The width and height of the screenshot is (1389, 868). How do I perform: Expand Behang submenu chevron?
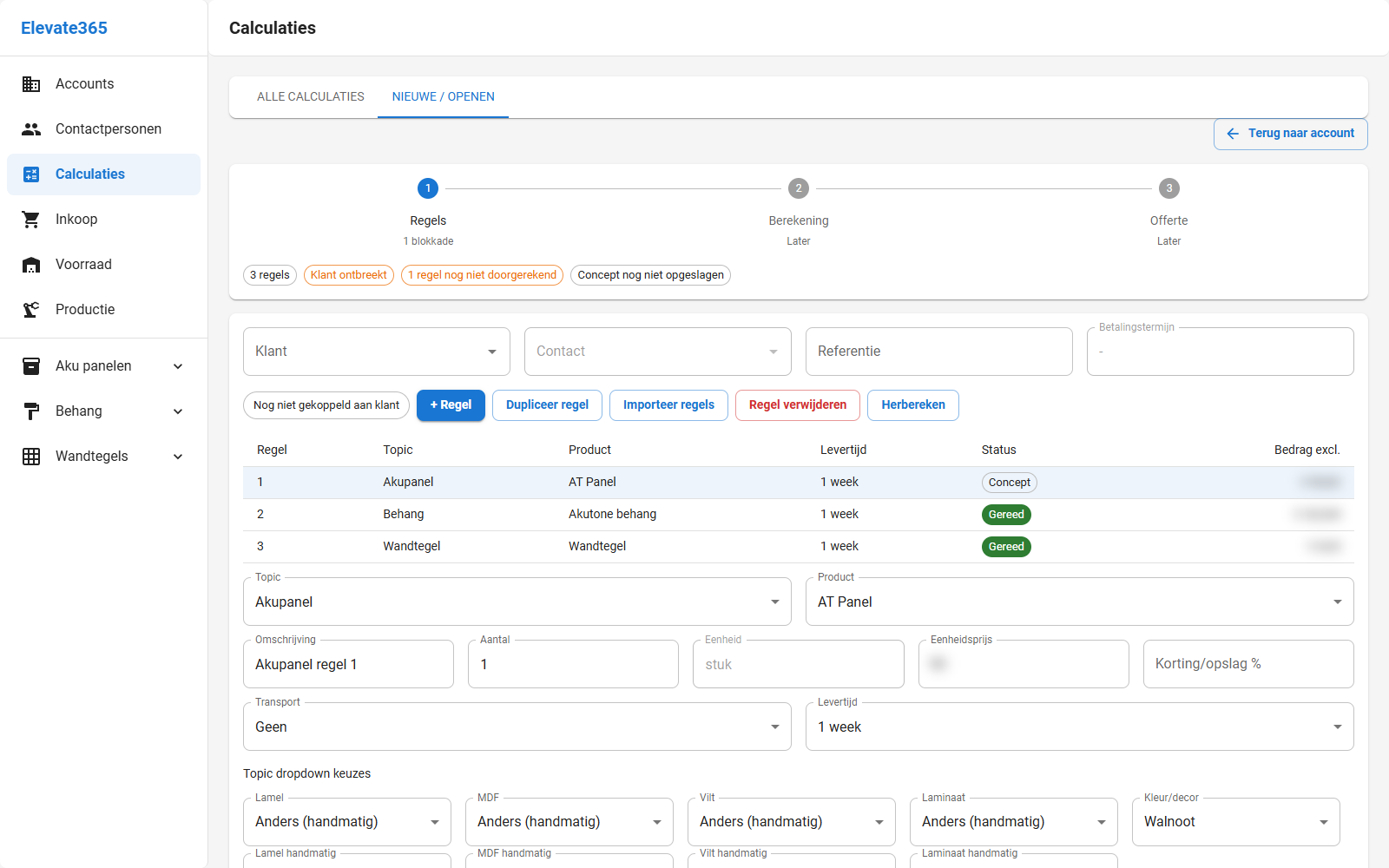pyautogui.click(x=178, y=411)
